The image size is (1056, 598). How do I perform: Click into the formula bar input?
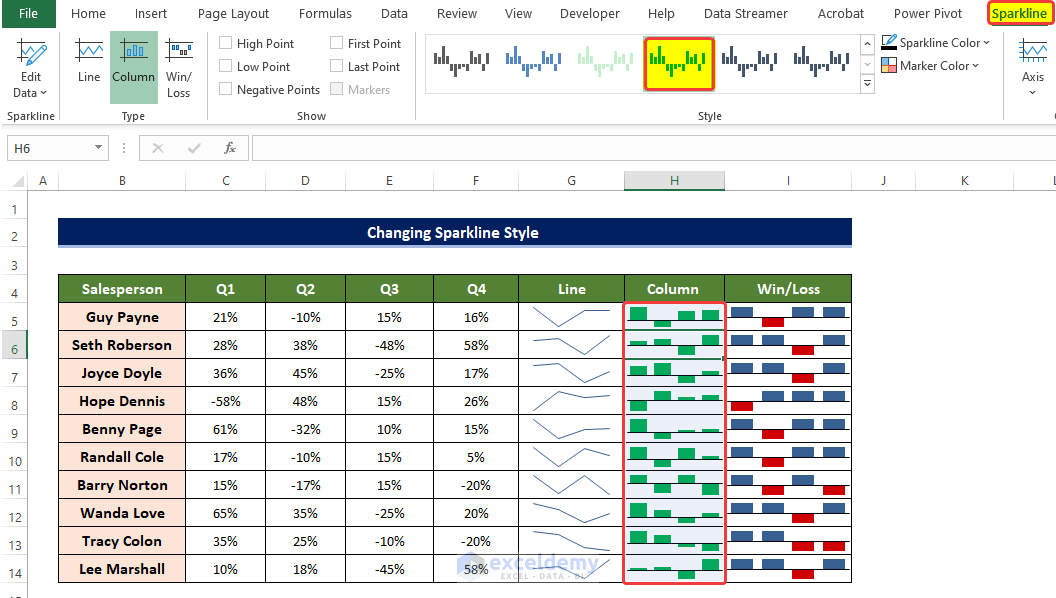pyautogui.click(x=653, y=148)
